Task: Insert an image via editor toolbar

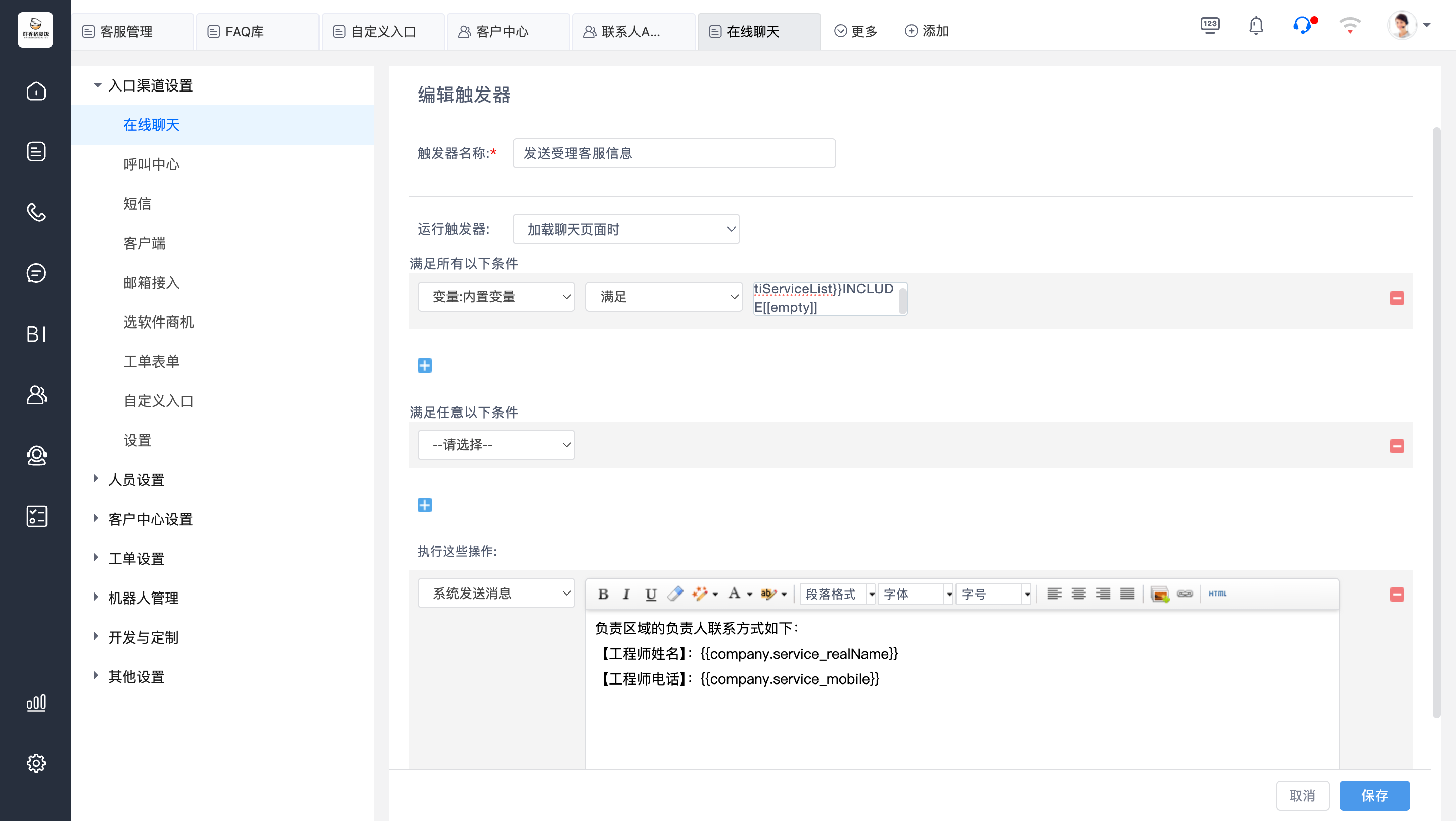Action: point(1159,594)
